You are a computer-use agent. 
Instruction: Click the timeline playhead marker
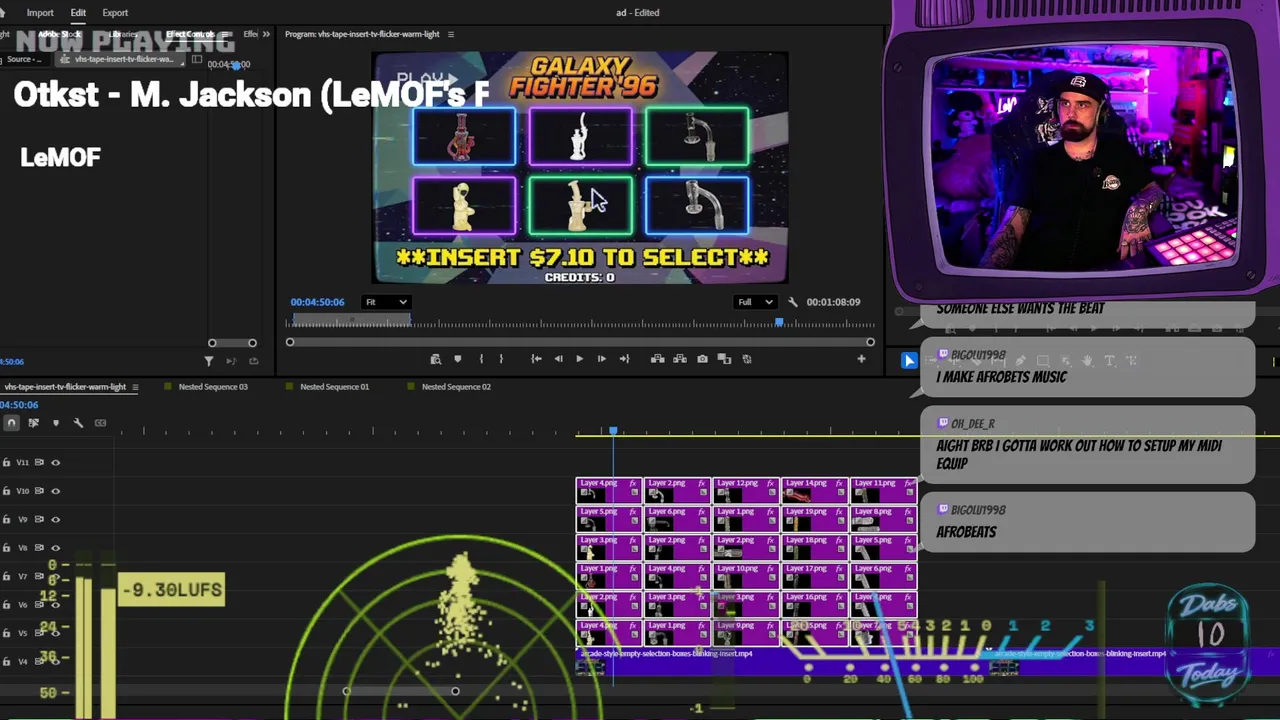tap(613, 431)
